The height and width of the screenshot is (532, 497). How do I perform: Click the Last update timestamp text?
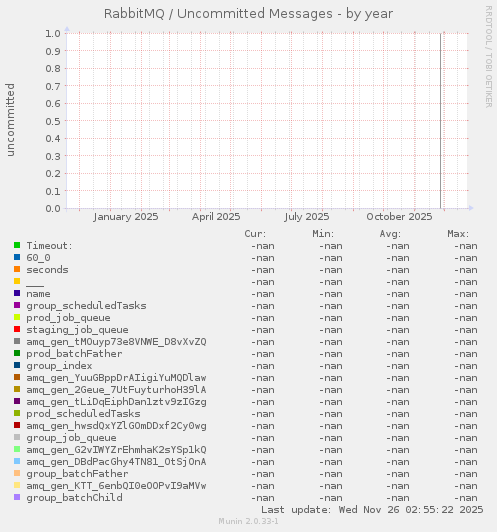(x=372, y=510)
